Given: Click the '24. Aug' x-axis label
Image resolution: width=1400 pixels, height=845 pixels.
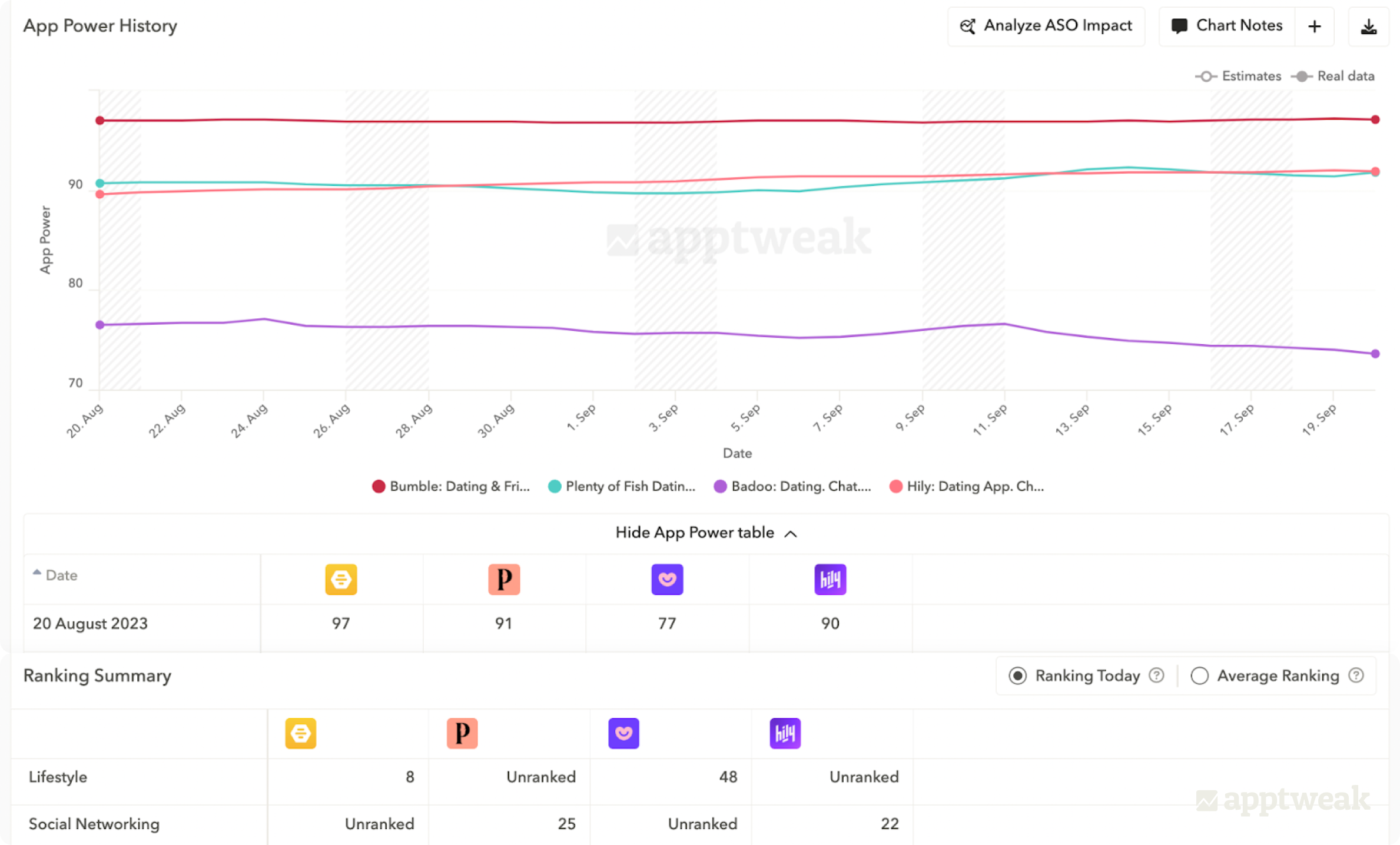Looking at the screenshot, I should 249,421.
